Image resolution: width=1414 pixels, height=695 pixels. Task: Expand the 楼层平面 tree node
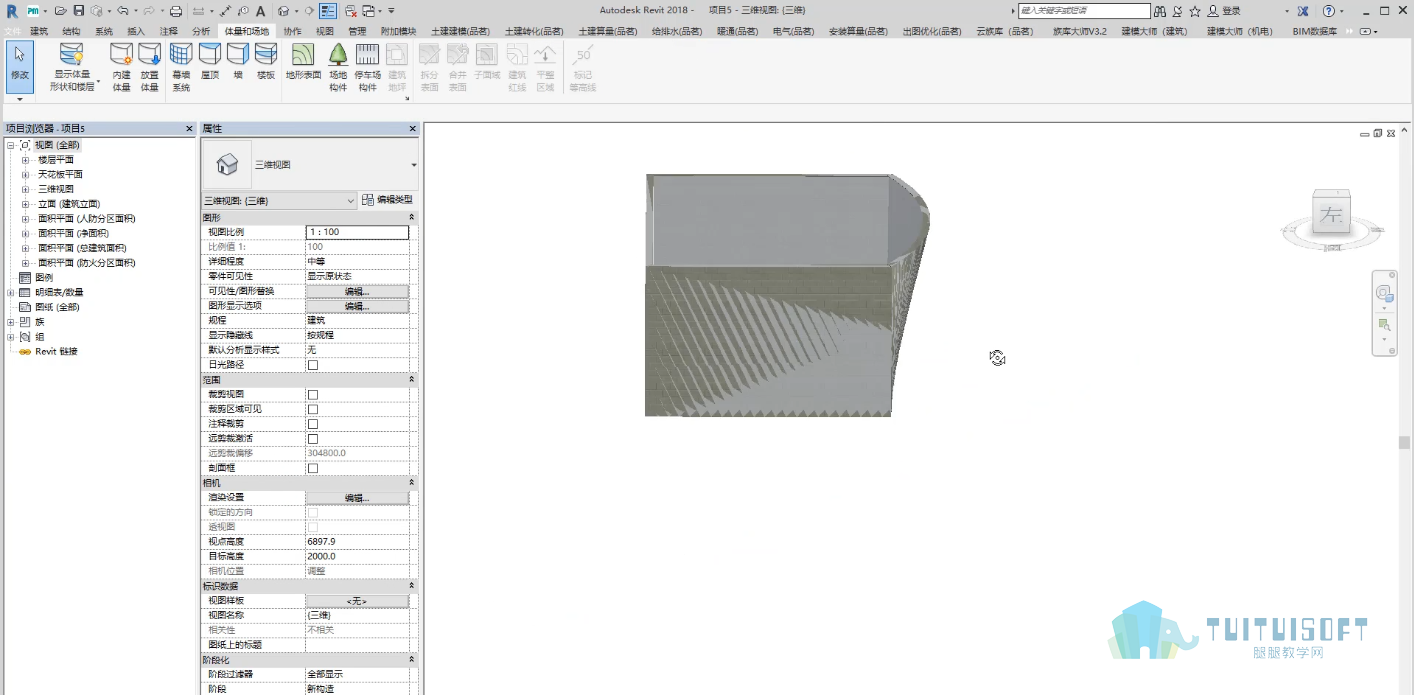25,160
